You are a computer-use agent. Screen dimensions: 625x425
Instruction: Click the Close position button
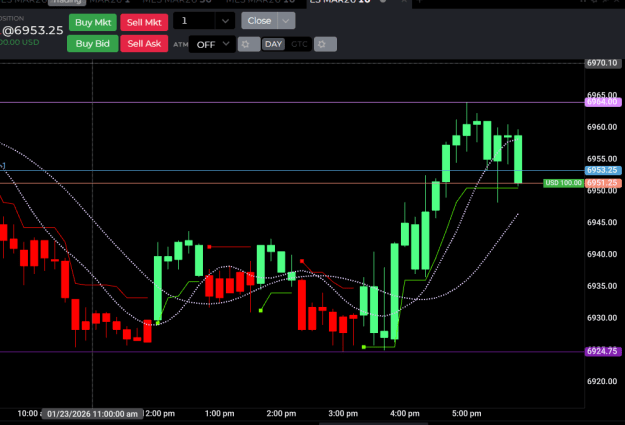pos(259,21)
